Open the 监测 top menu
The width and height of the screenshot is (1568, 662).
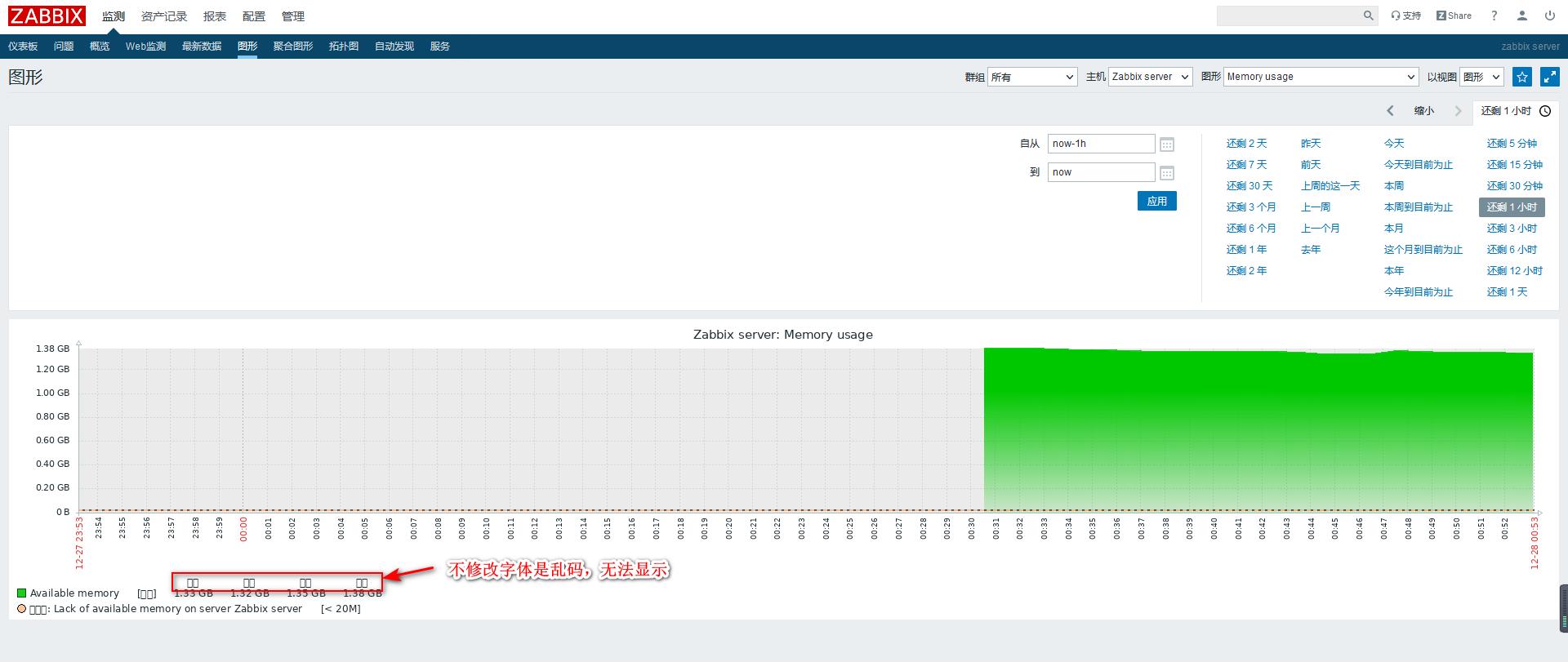114,16
